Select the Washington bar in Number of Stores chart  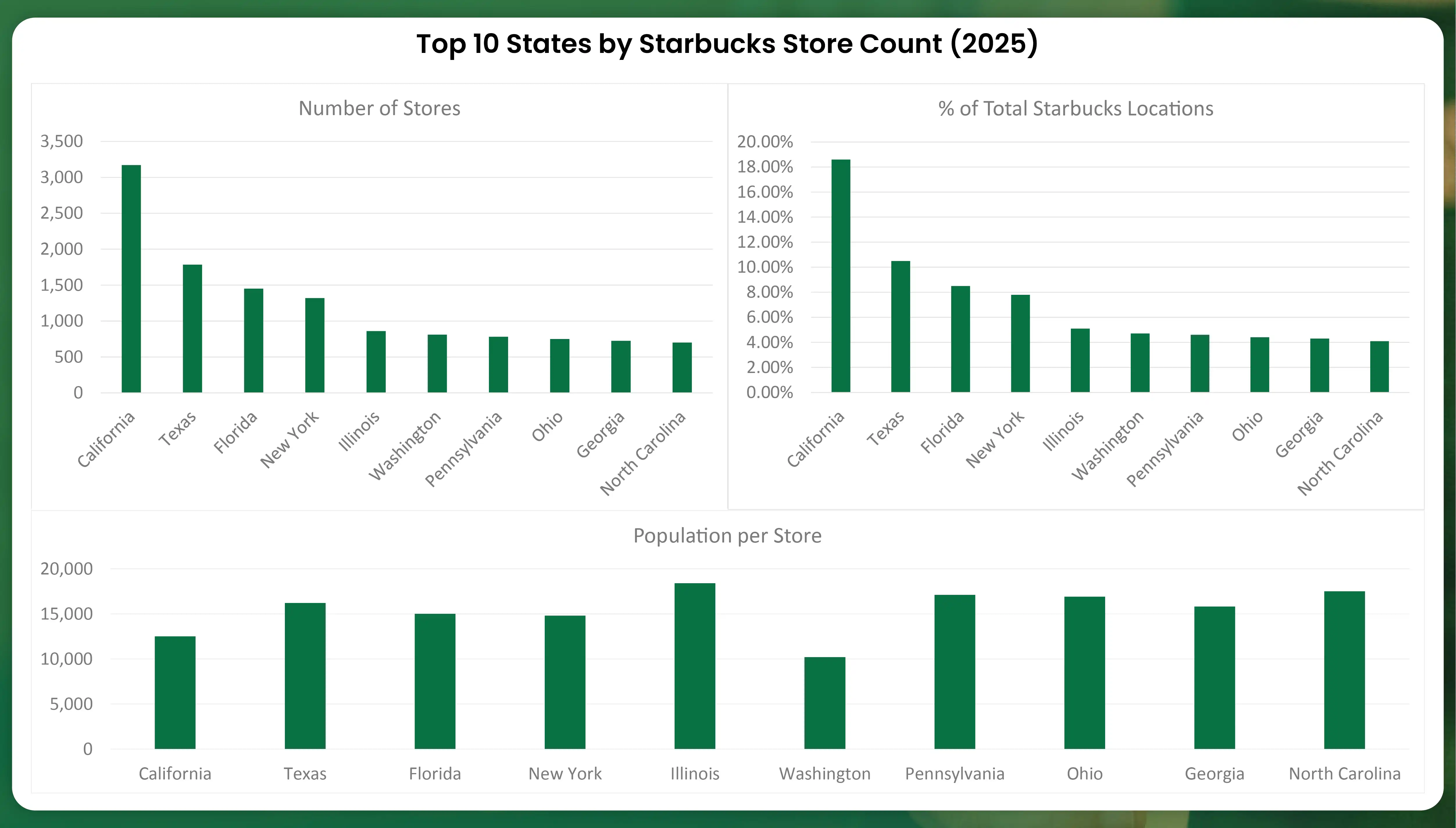pyautogui.click(x=437, y=363)
